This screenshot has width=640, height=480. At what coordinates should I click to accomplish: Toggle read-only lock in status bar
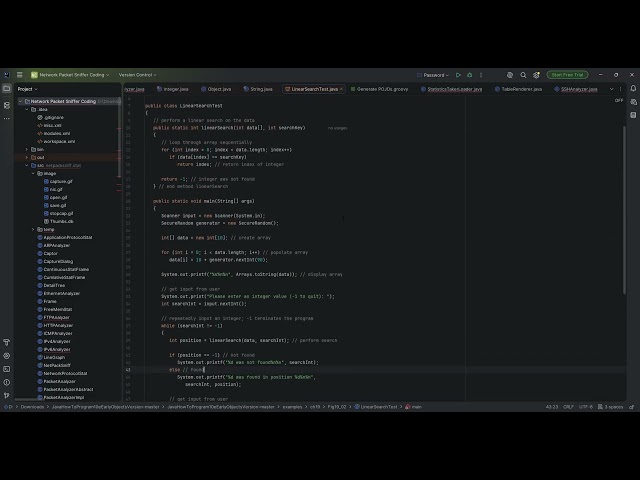631,407
